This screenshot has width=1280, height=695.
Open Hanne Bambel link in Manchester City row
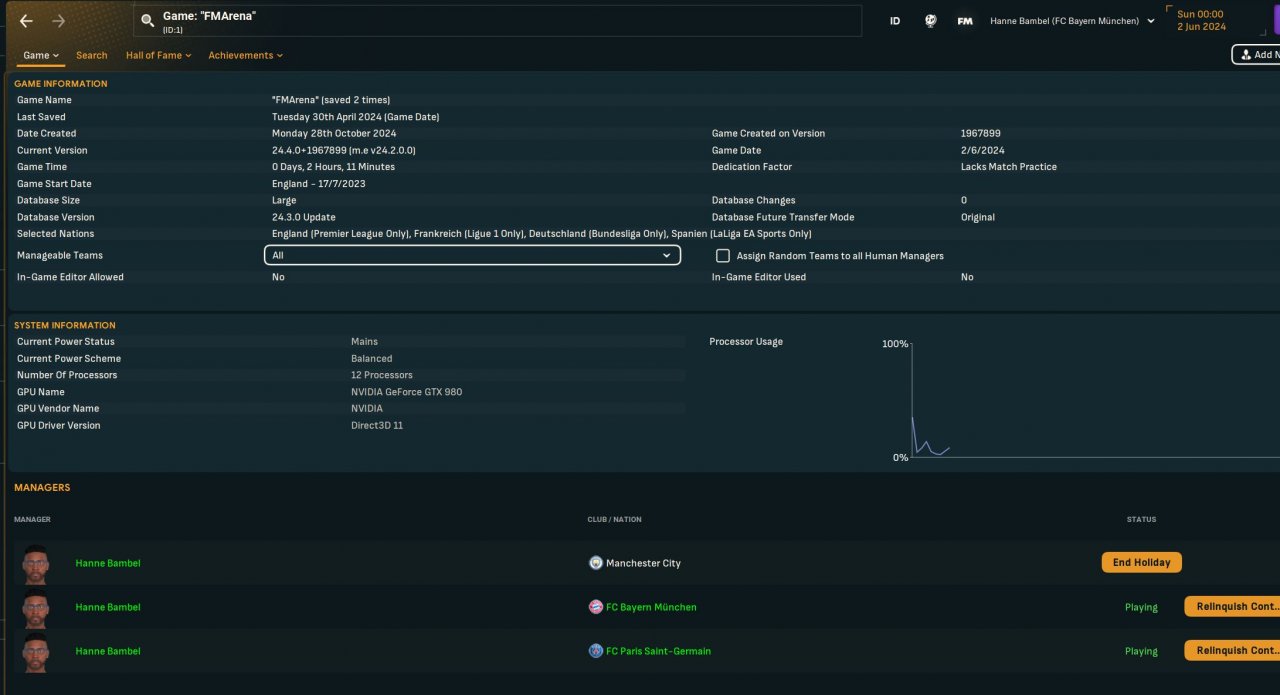(108, 563)
